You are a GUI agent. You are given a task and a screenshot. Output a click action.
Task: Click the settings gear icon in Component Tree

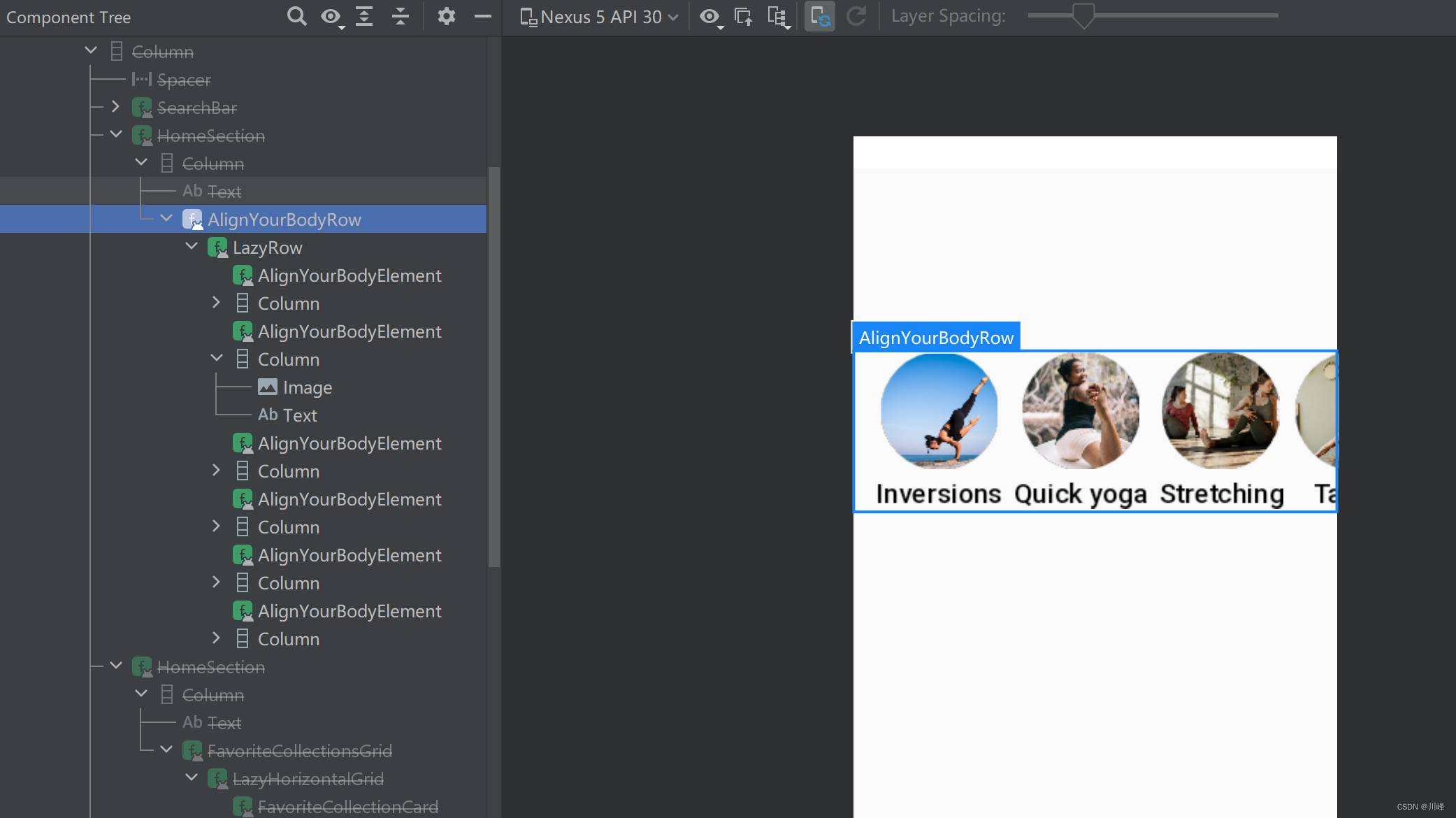(448, 15)
